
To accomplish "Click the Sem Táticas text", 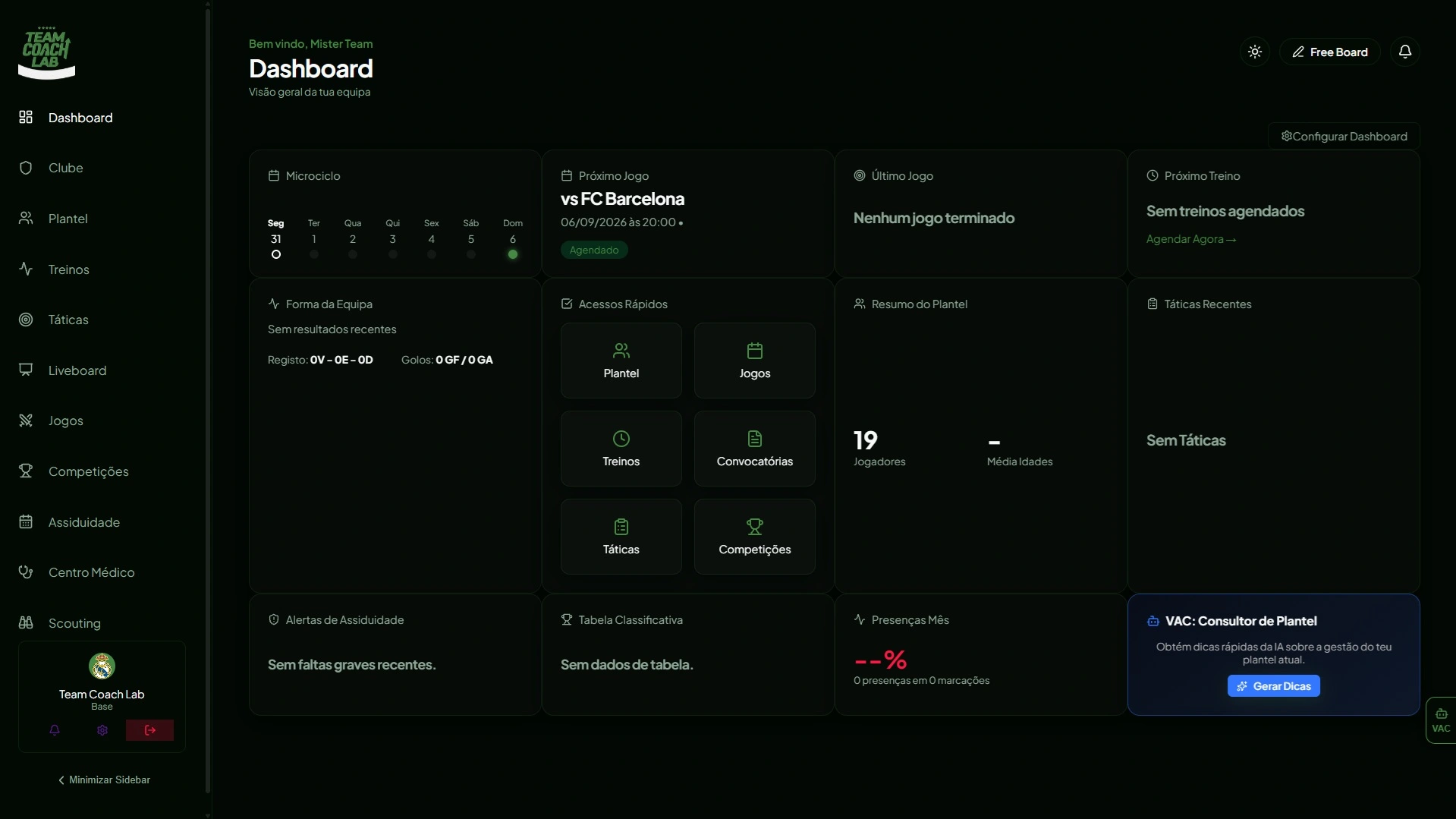I will pyautogui.click(x=1186, y=441).
